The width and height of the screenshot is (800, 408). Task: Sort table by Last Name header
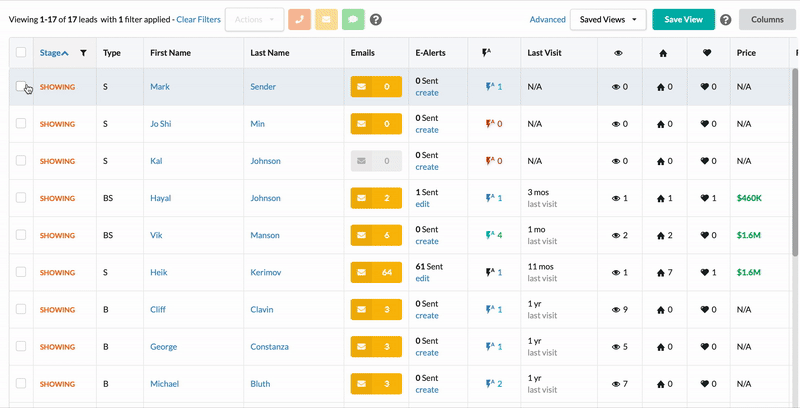coord(270,53)
